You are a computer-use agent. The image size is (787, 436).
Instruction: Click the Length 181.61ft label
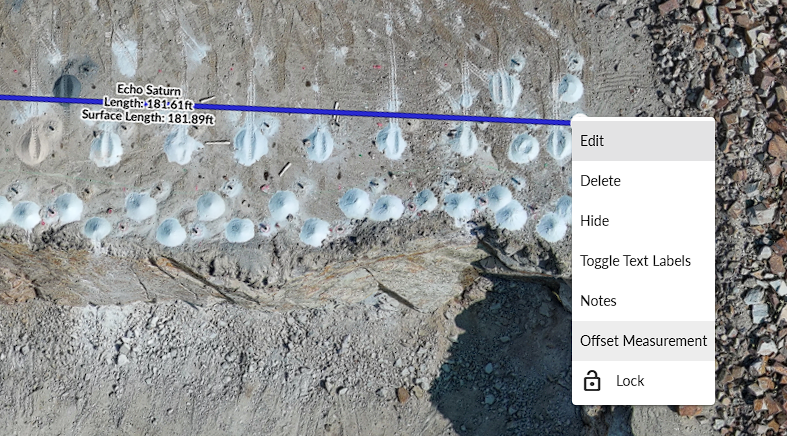[x=149, y=104]
